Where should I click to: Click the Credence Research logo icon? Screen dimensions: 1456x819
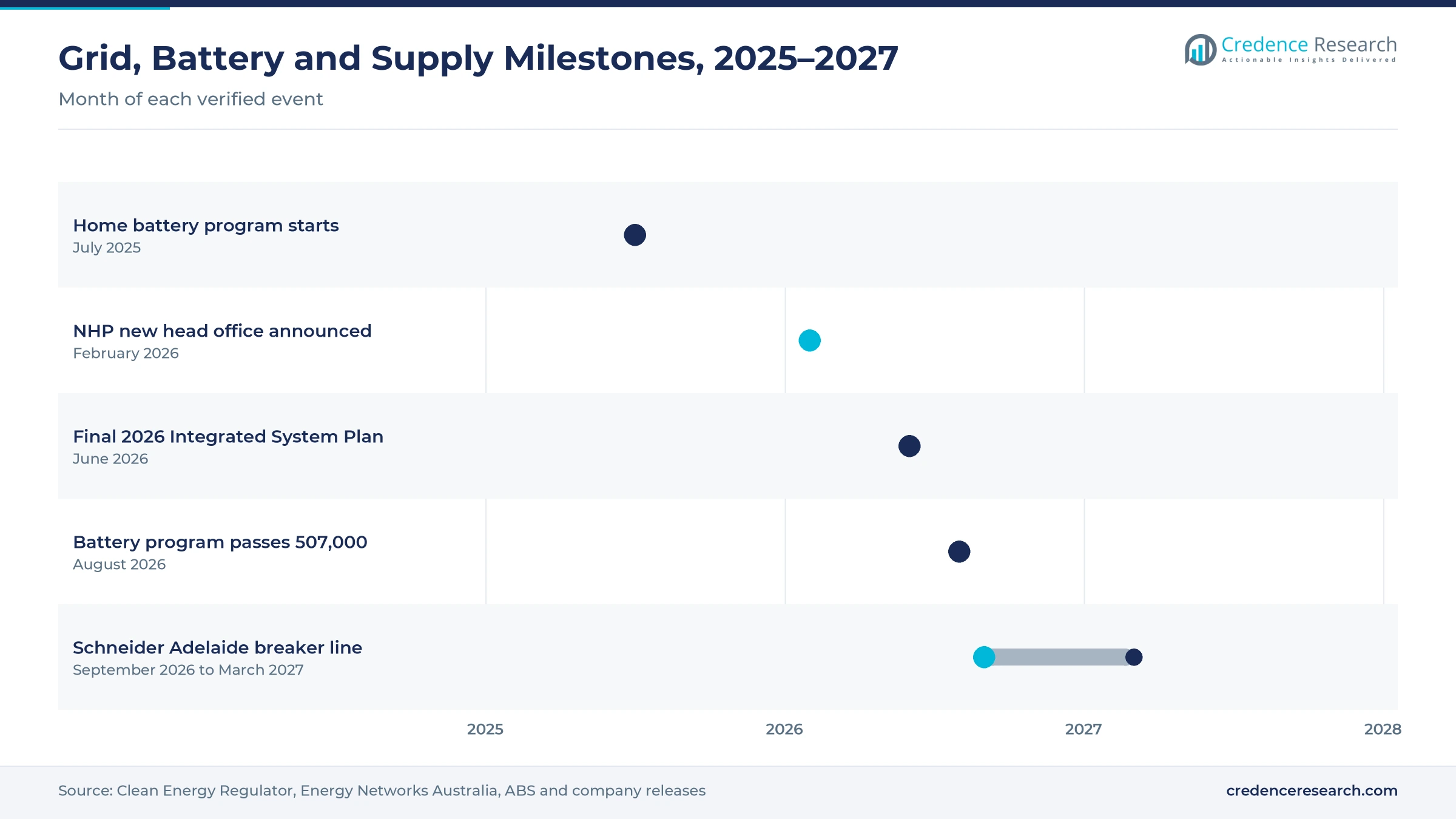click(1201, 50)
